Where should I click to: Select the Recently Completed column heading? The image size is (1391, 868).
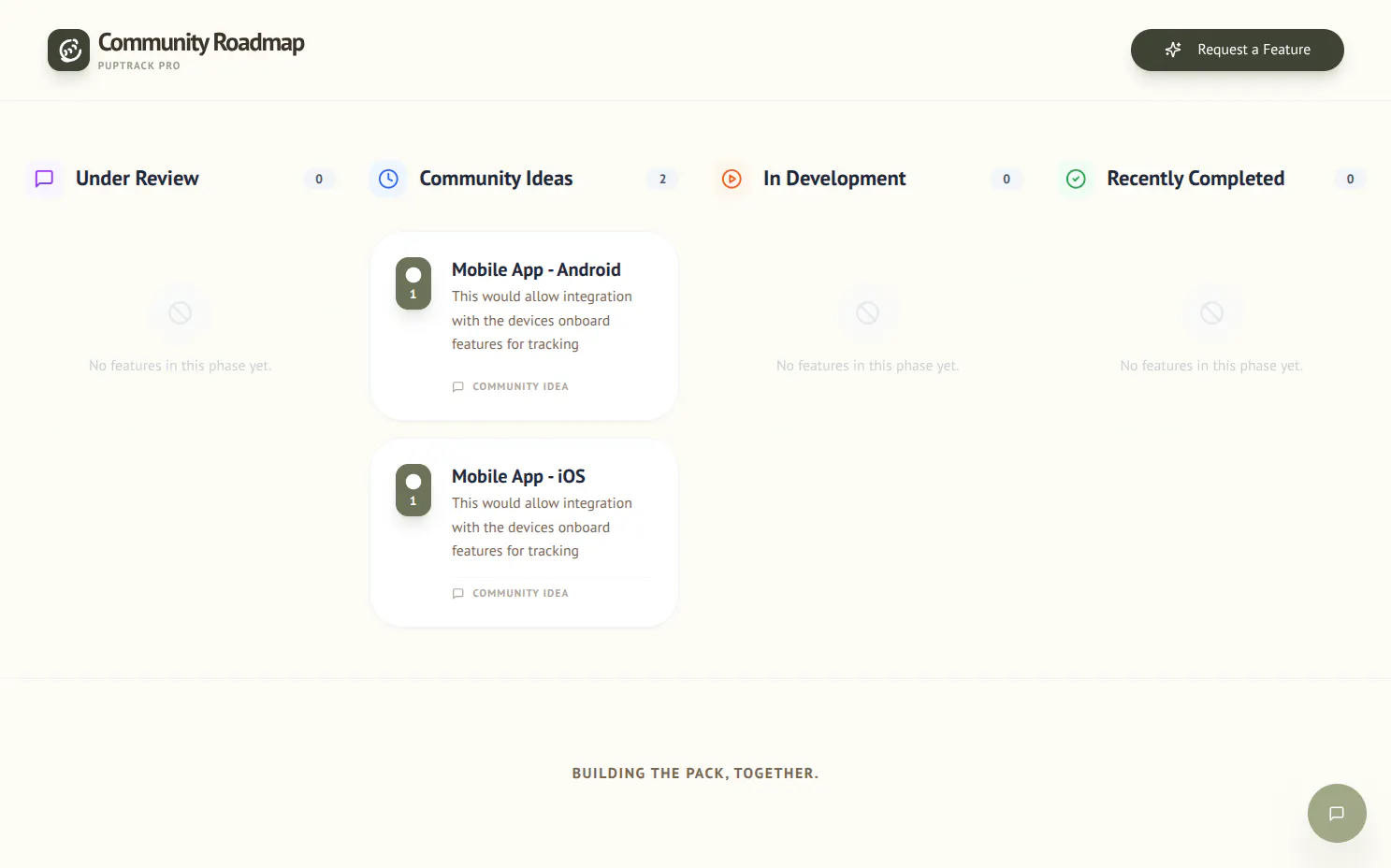coord(1195,179)
